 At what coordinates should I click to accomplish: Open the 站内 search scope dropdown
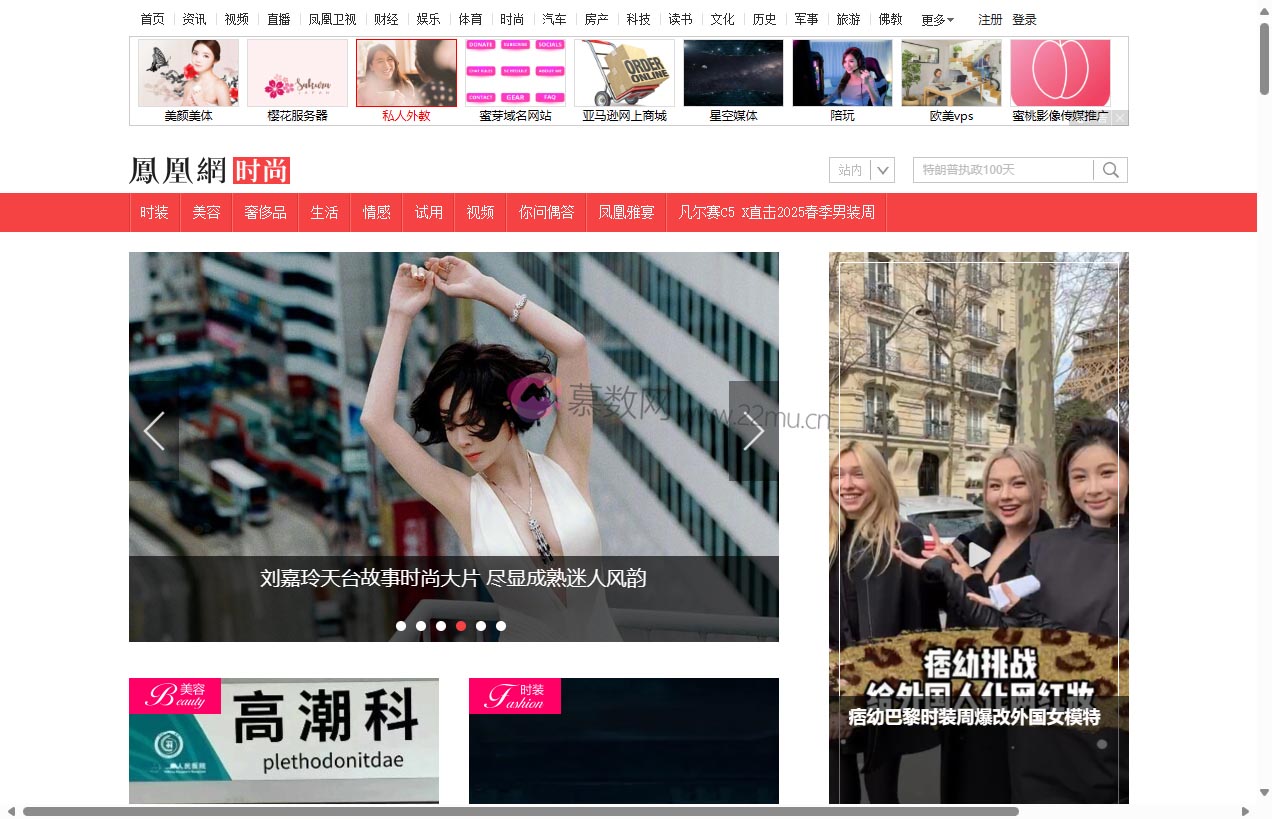tap(861, 170)
